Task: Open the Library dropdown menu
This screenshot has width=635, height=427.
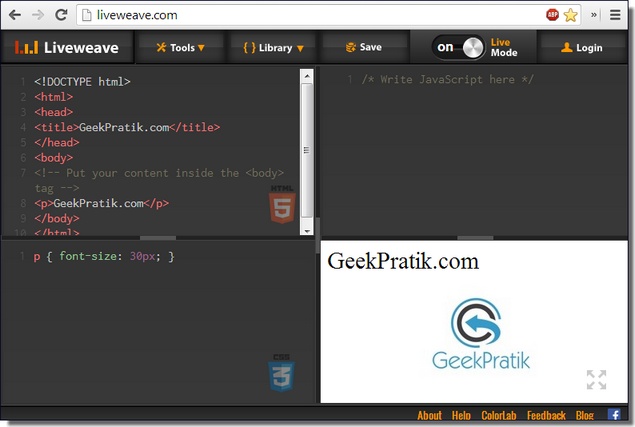Action: click(273, 47)
